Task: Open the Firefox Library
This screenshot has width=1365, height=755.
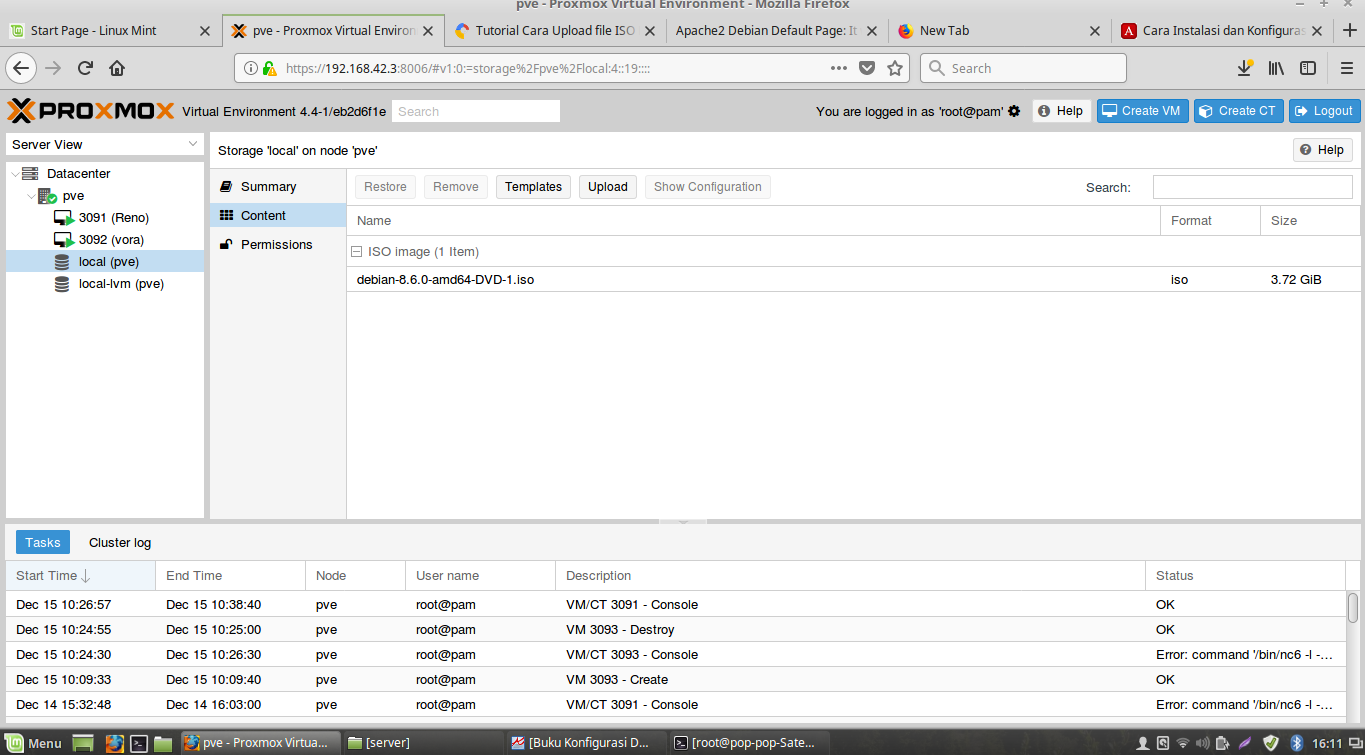Action: (x=1276, y=68)
